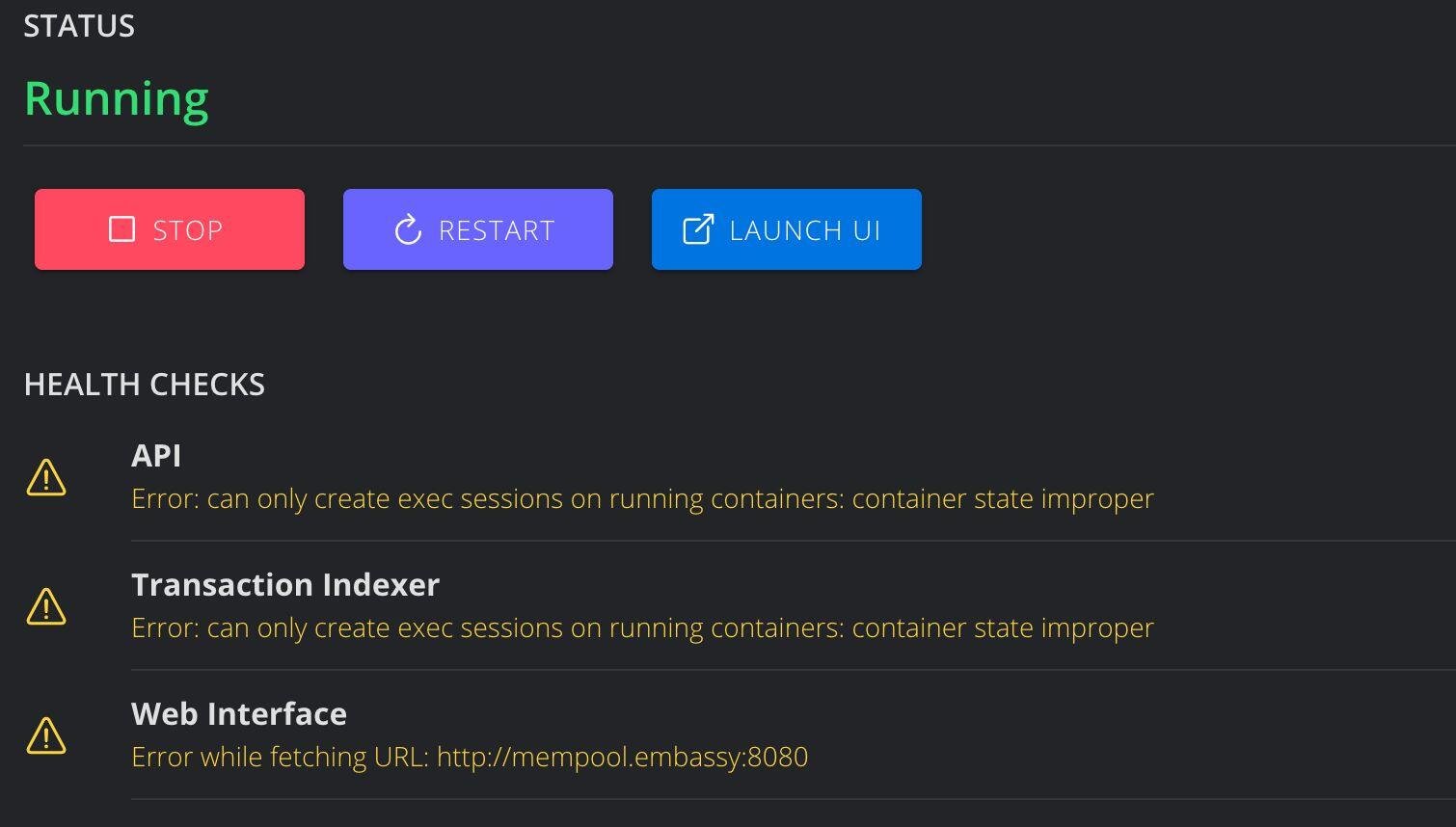The height and width of the screenshot is (827, 1456).
Task: Click the circular restart arrow icon
Action: (408, 230)
